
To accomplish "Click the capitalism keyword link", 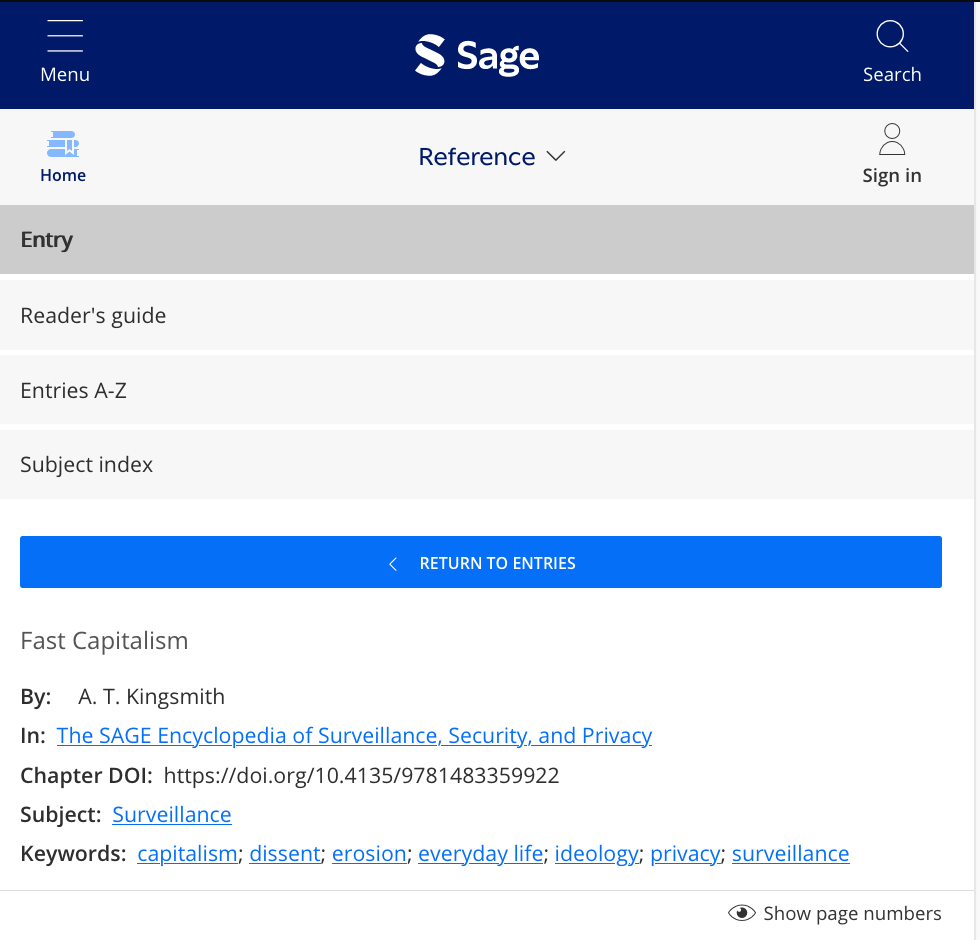I will tap(187, 854).
